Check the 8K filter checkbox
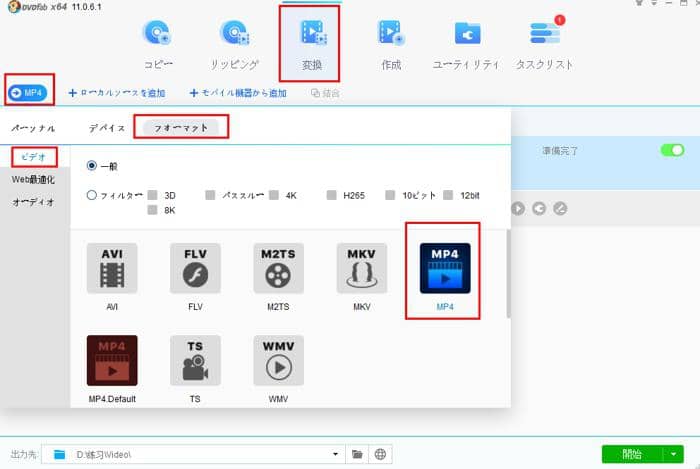Screen dimensions: 700x469 click(153, 210)
